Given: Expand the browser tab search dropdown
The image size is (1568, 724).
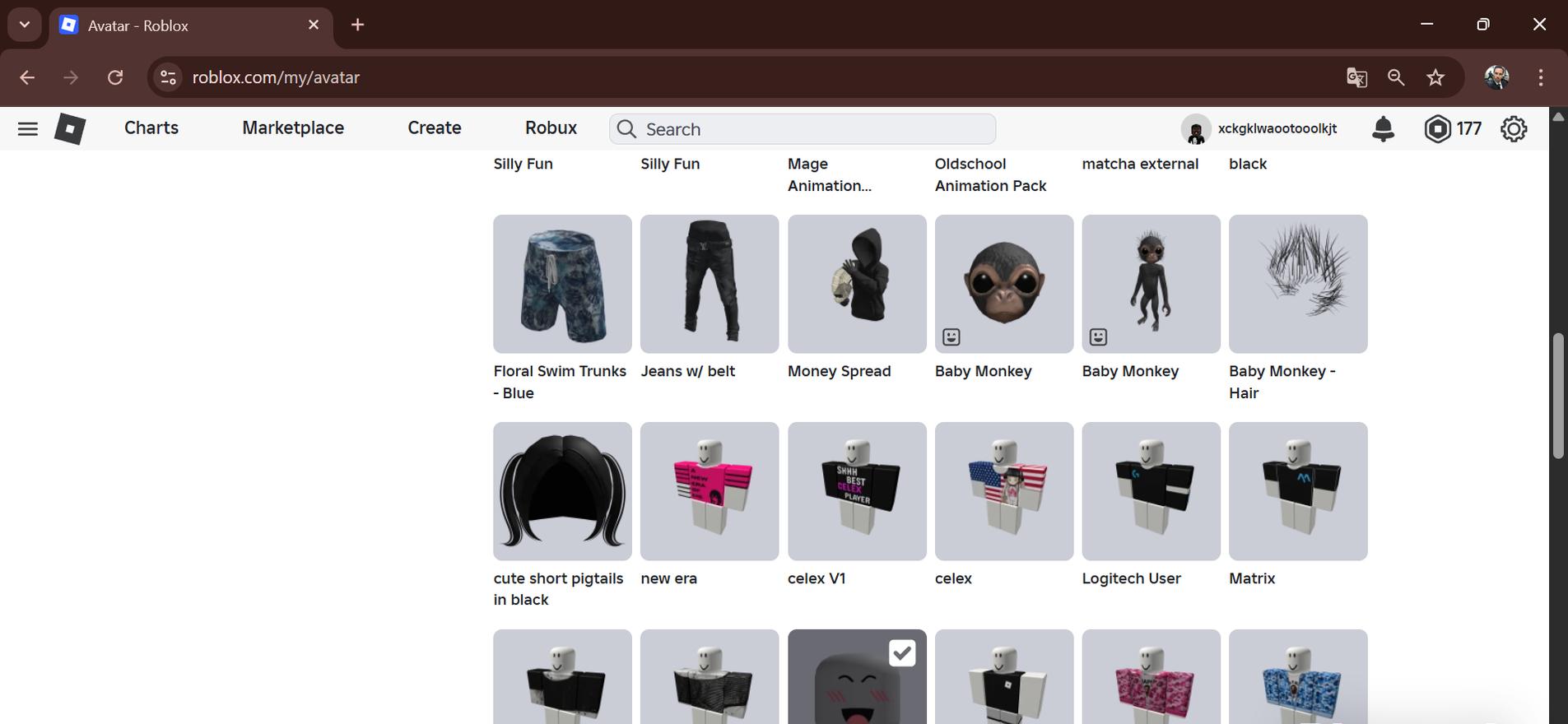Looking at the screenshot, I should [24, 25].
